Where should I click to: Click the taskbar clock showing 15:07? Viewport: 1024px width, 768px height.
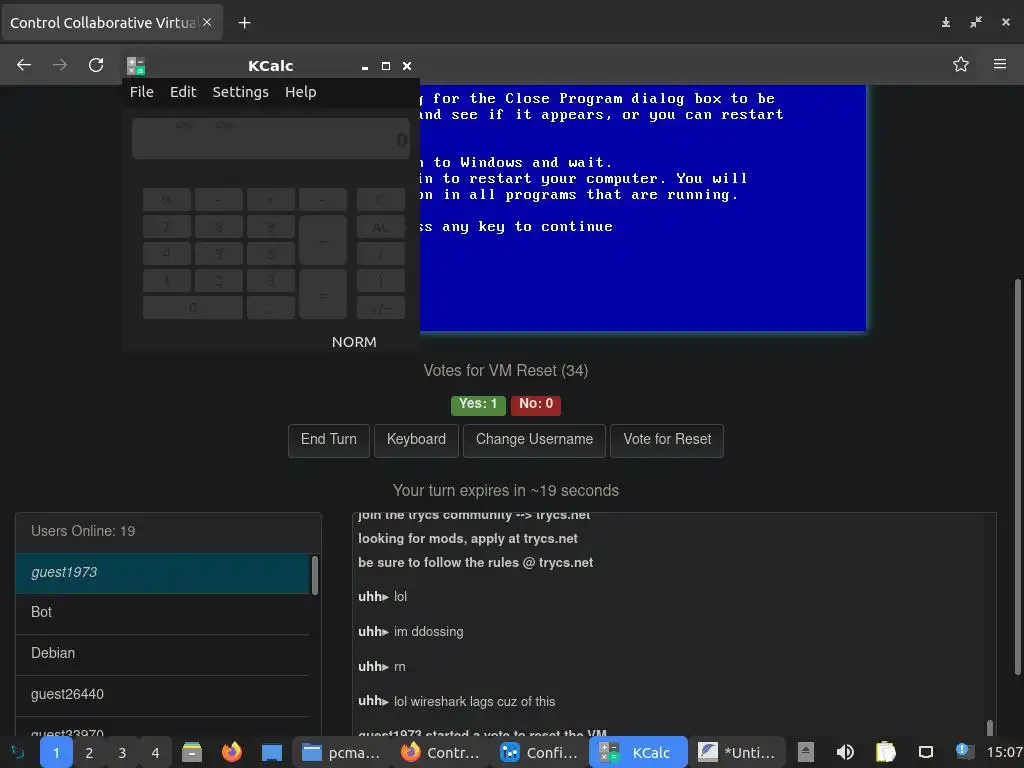pos(1004,753)
